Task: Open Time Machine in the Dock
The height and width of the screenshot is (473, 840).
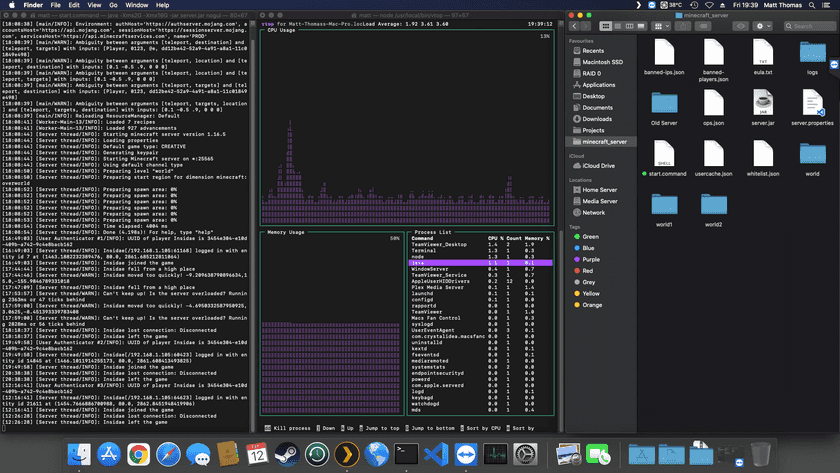Action: click(317, 455)
